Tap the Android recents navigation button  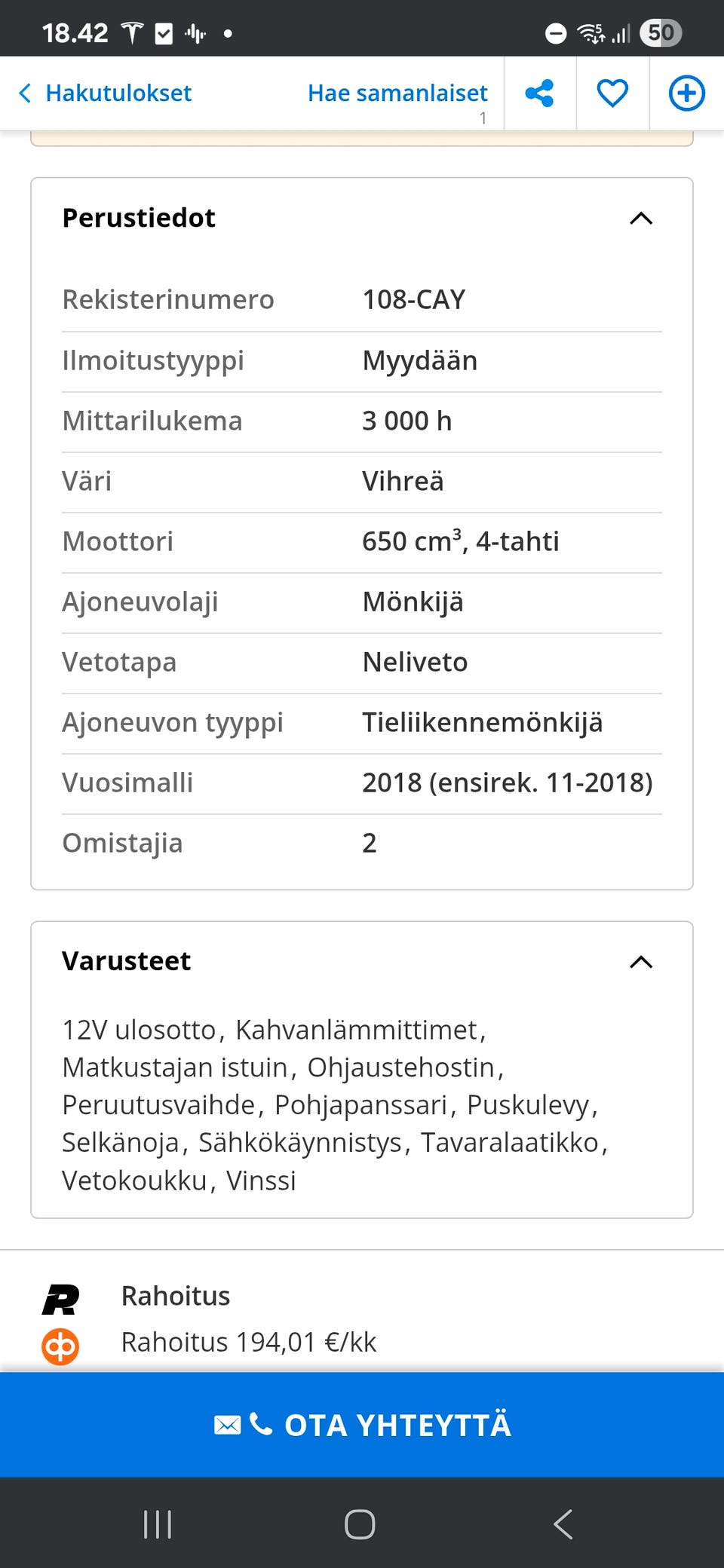pyautogui.click(x=156, y=1525)
